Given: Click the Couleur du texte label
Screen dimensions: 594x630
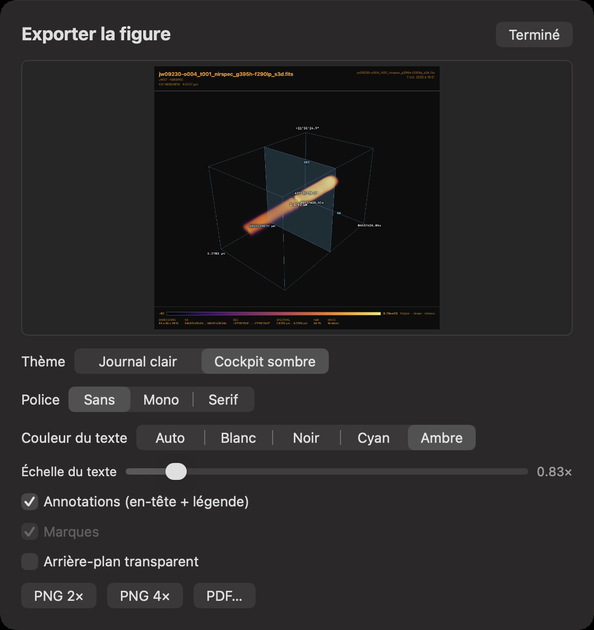Looking at the screenshot, I should point(74,438).
